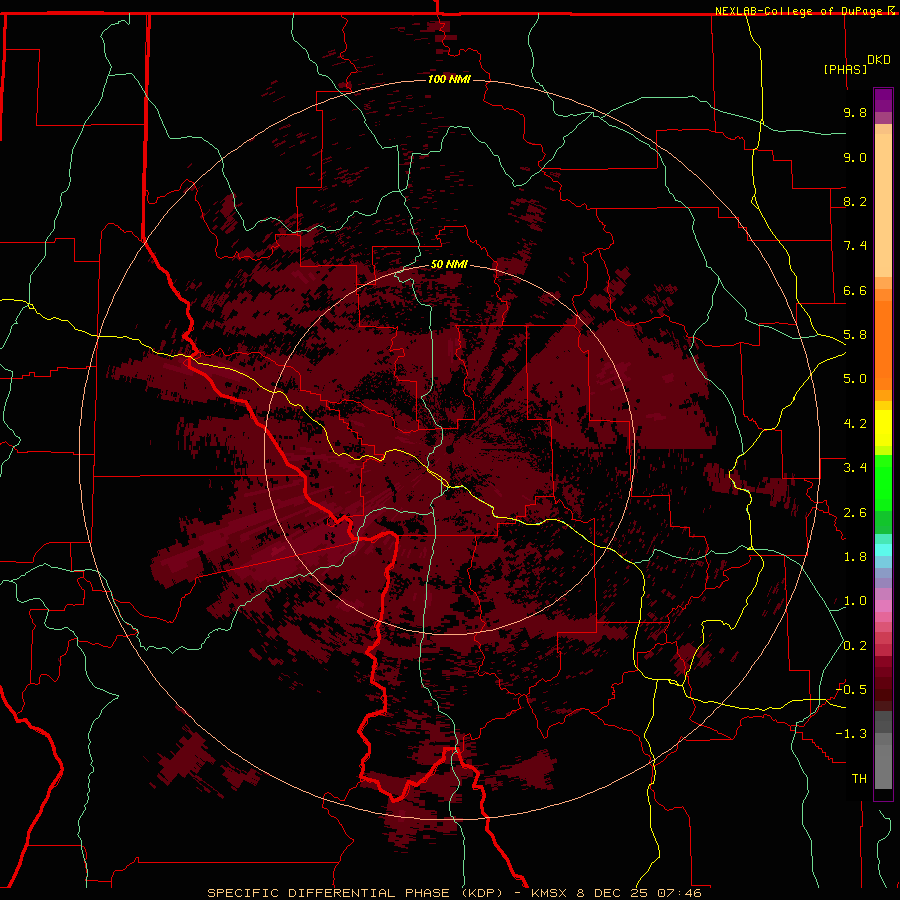The height and width of the screenshot is (900, 900).
Task: Click the 8.2 scale value
Action: pos(855,201)
